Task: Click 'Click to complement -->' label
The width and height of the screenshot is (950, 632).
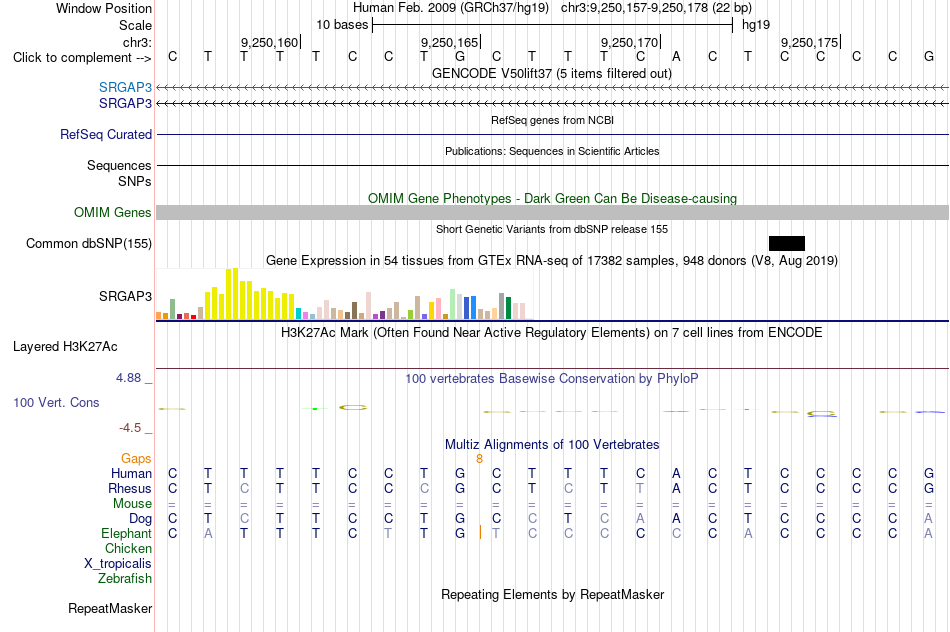Action: pyautogui.click(x=82, y=58)
